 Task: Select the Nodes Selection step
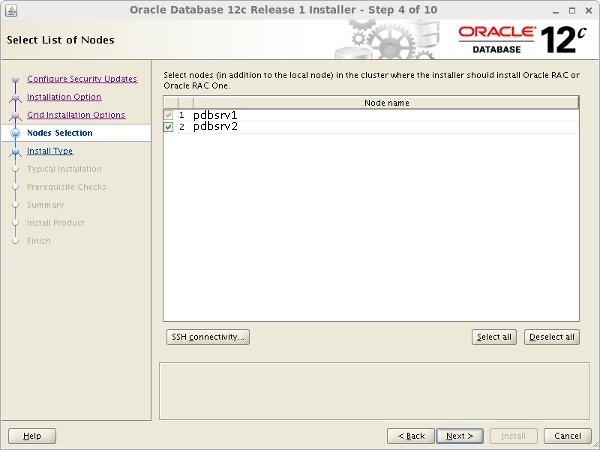60,133
